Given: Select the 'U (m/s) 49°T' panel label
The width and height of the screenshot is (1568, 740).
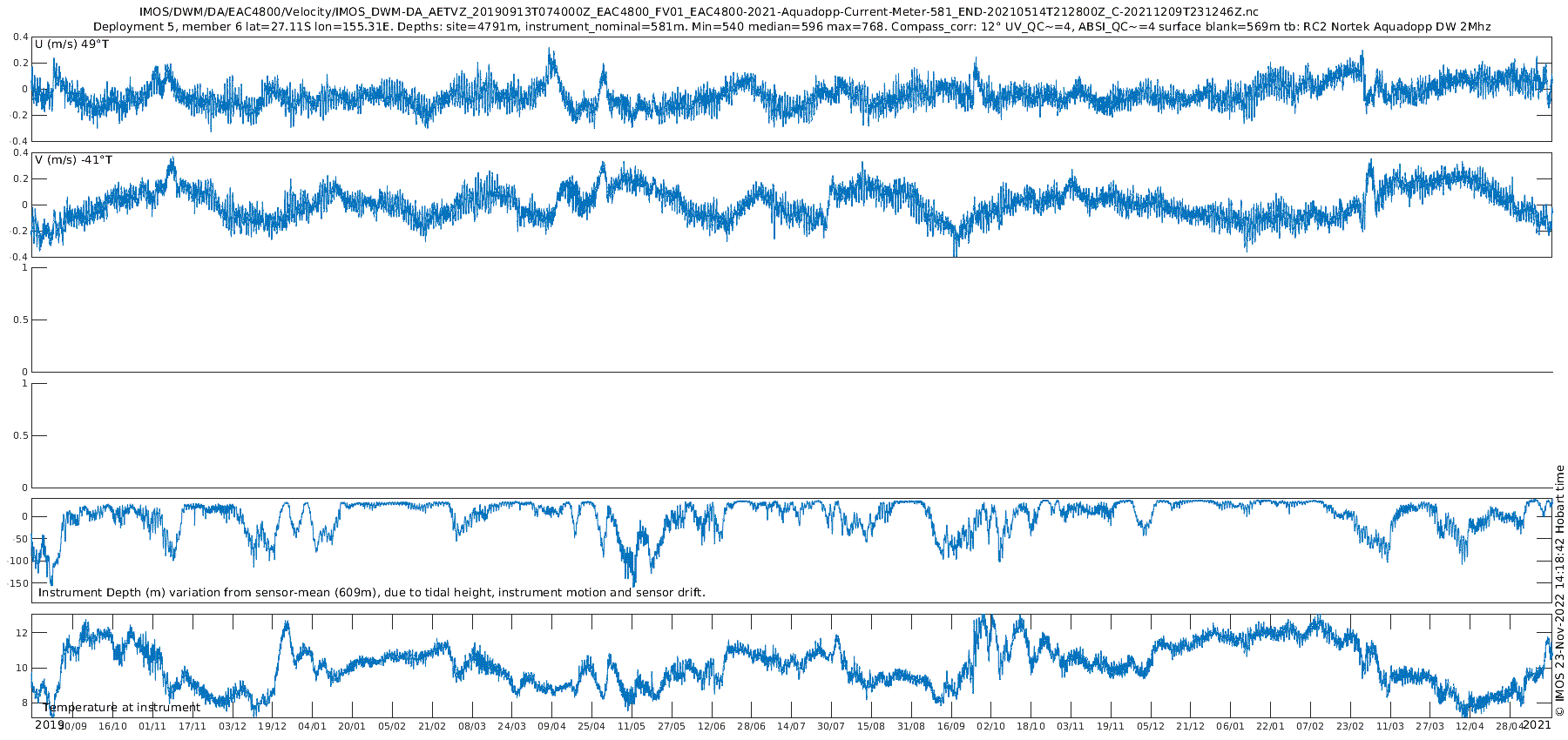Looking at the screenshot, I should 72,44.
